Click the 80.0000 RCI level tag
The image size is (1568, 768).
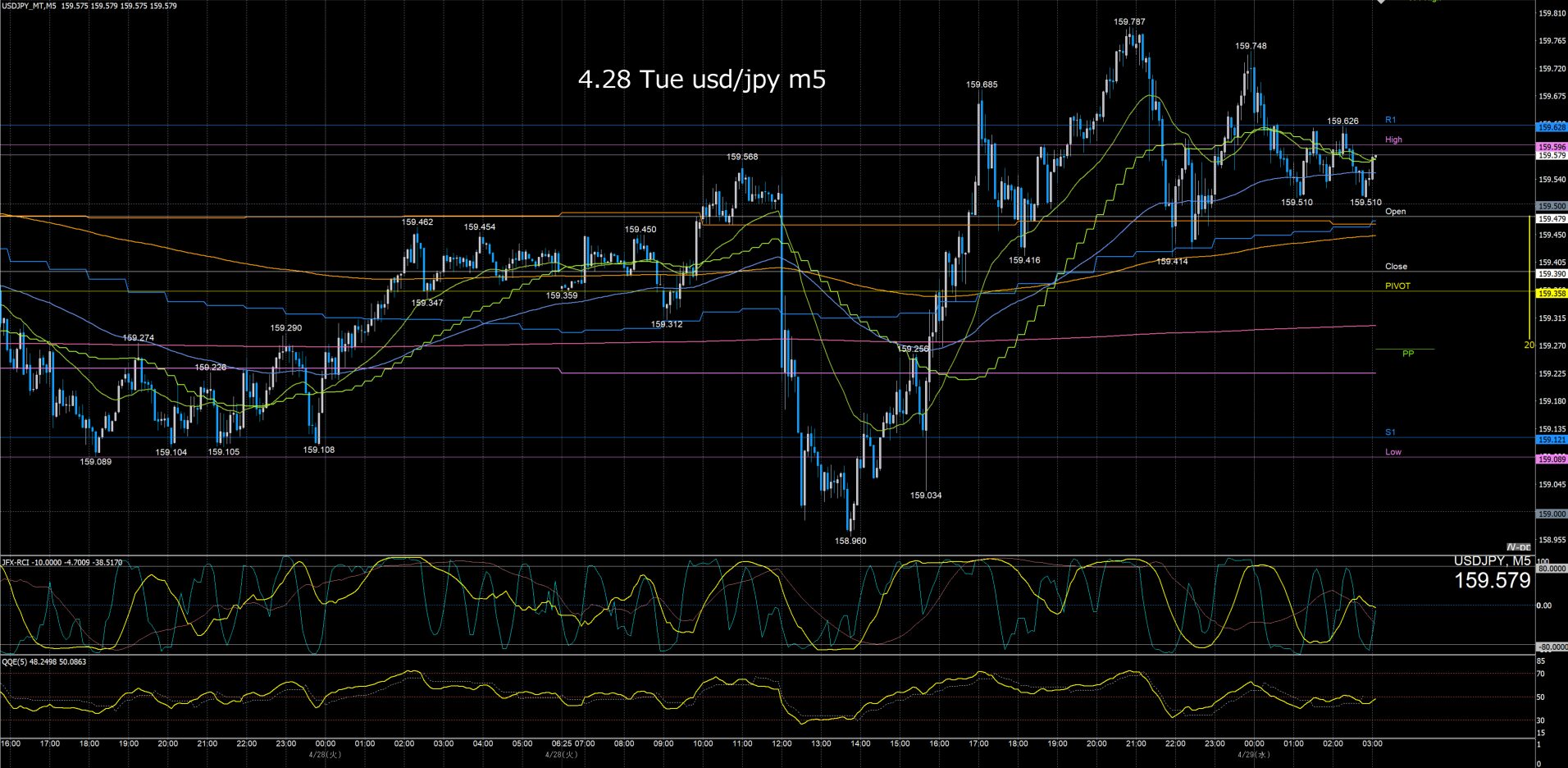[x=1551, y=568]
